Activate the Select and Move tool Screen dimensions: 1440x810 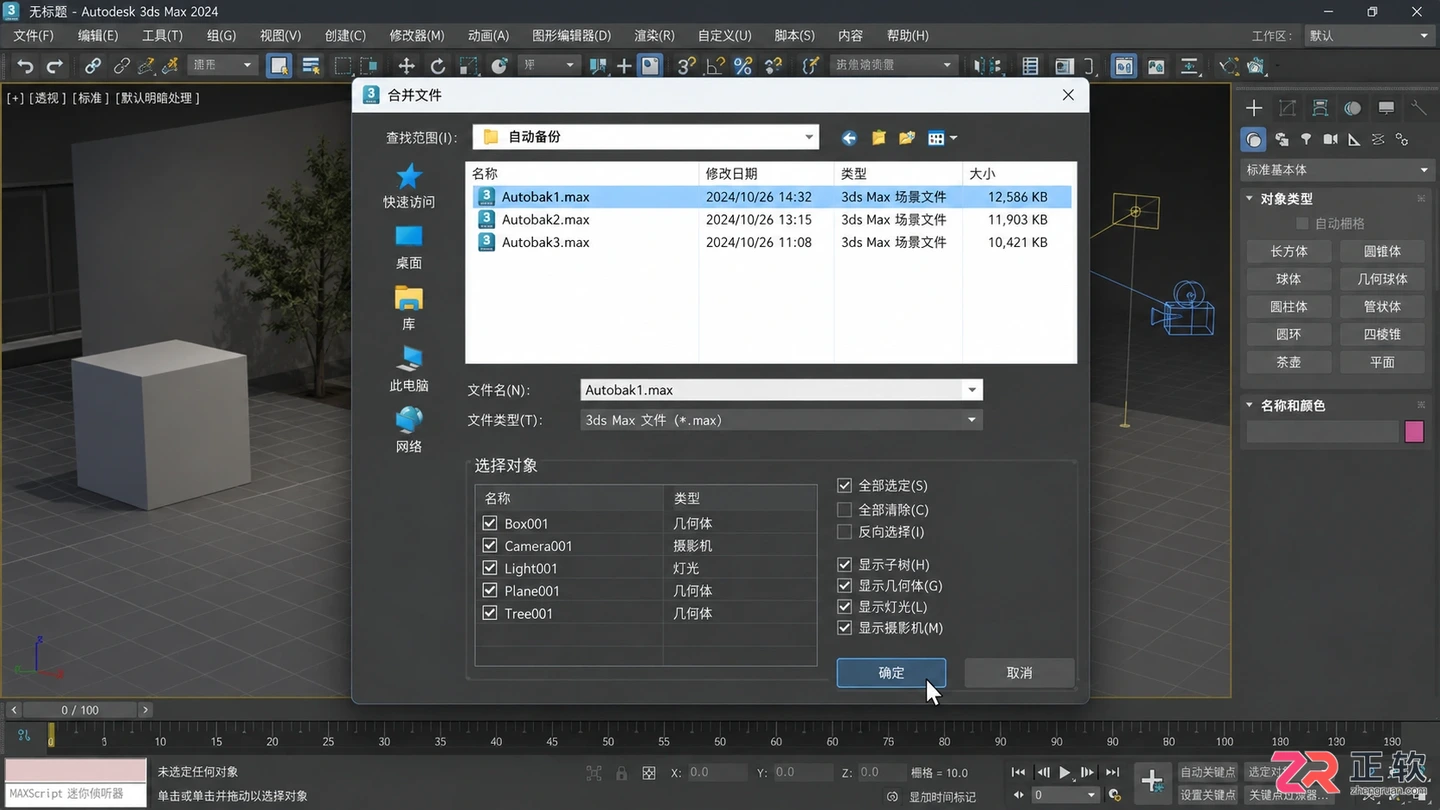tap(406, 66)
